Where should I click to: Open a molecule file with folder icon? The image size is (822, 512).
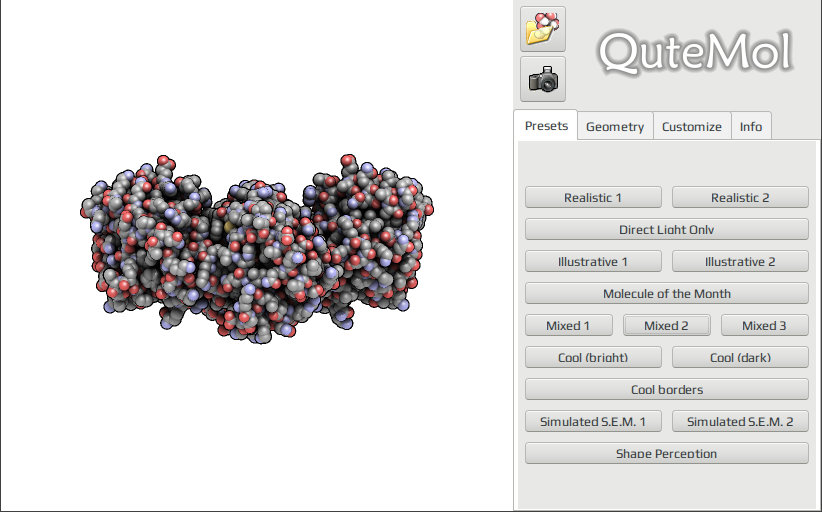pos(543,29)
